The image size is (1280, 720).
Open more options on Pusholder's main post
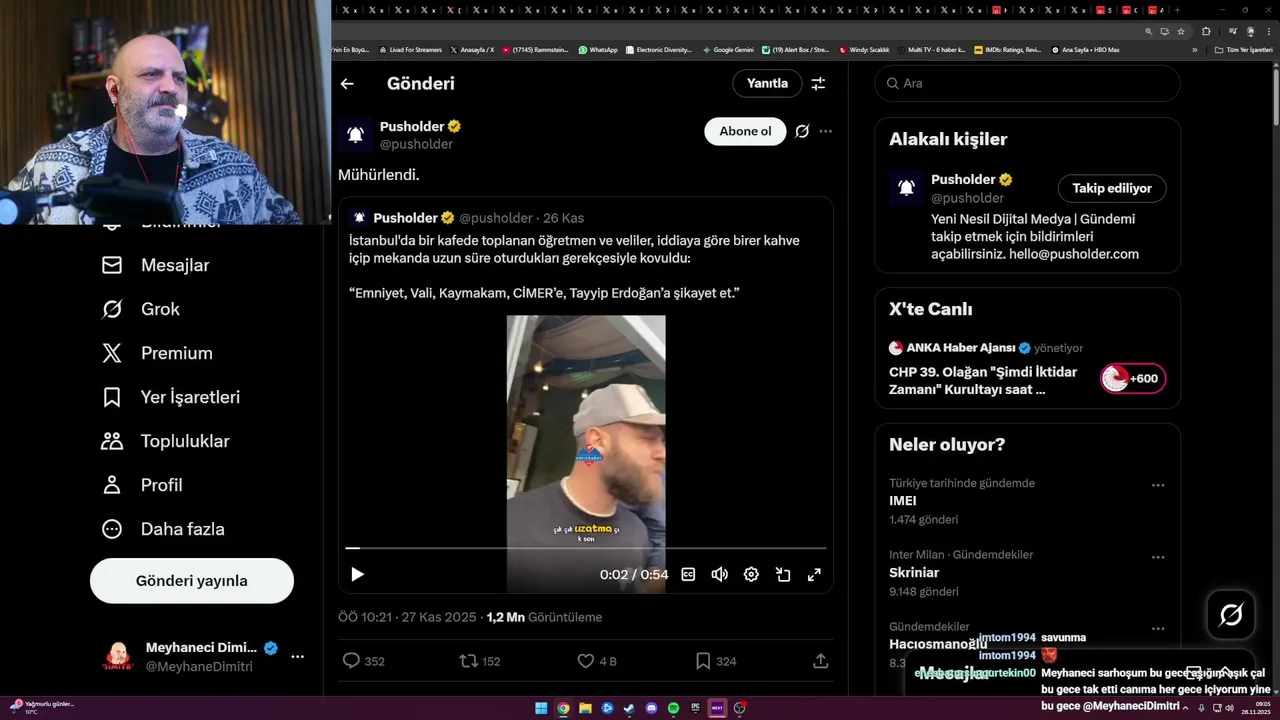(825, 131)
